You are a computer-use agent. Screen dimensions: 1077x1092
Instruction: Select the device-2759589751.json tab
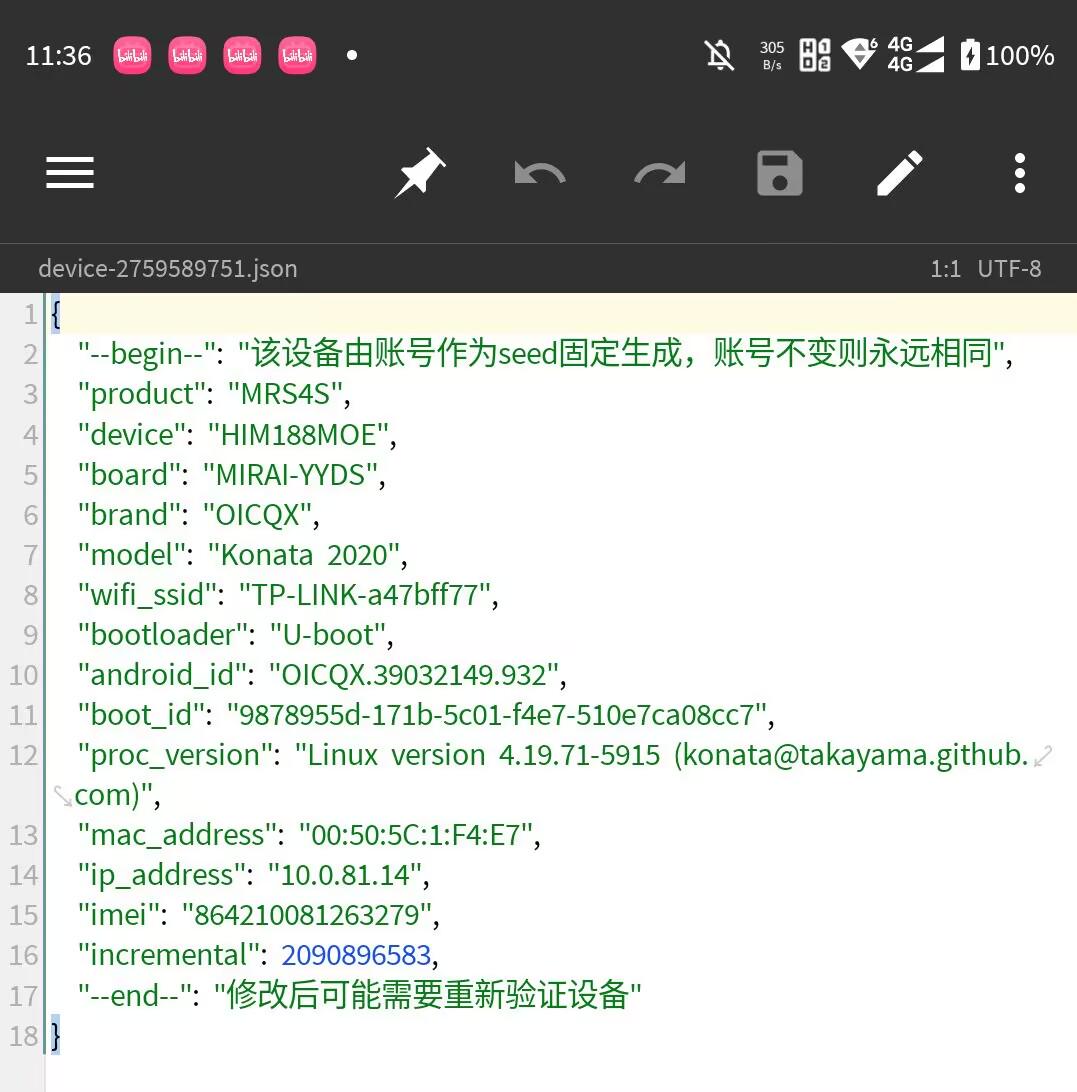tap(167, 268)
